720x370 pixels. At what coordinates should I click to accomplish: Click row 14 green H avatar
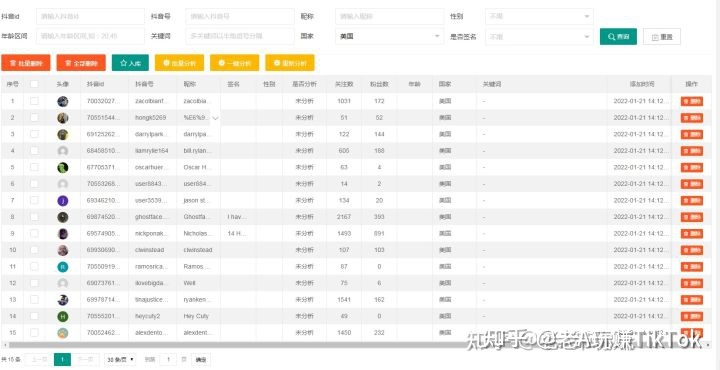pyautogui.click(x=62, y=316)
